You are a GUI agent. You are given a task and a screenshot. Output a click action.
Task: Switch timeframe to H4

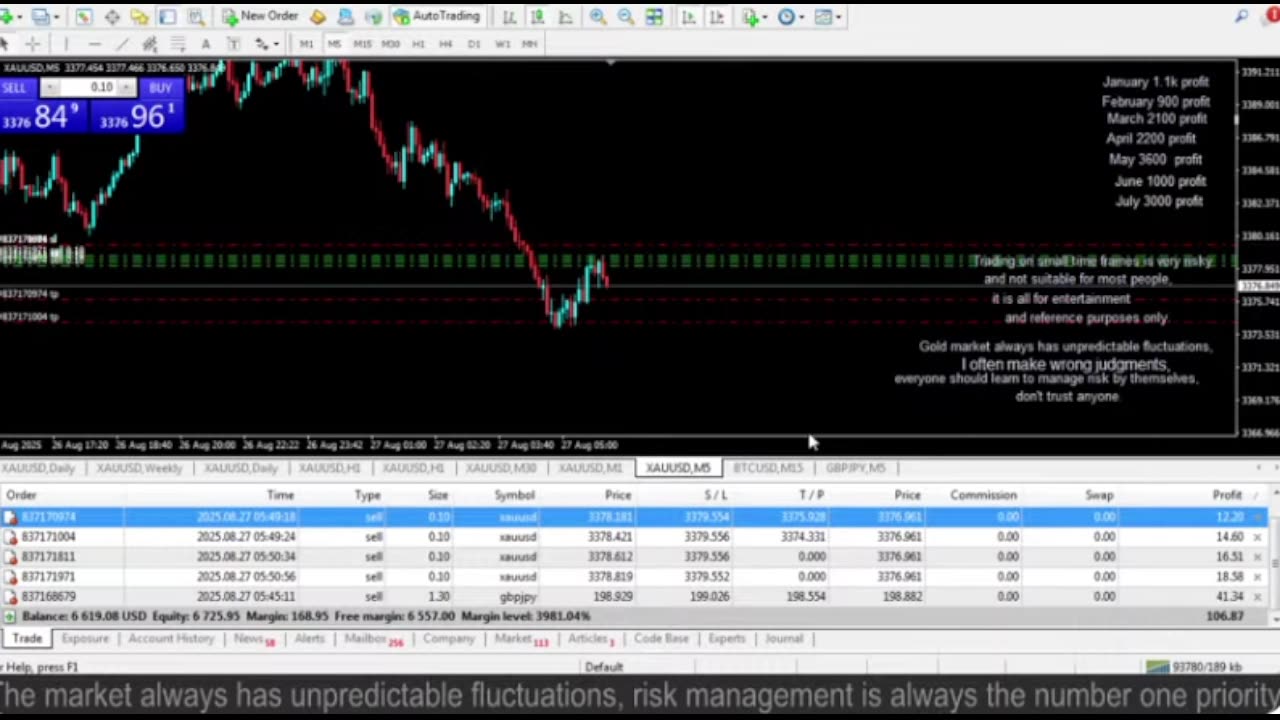coord(446,44)
